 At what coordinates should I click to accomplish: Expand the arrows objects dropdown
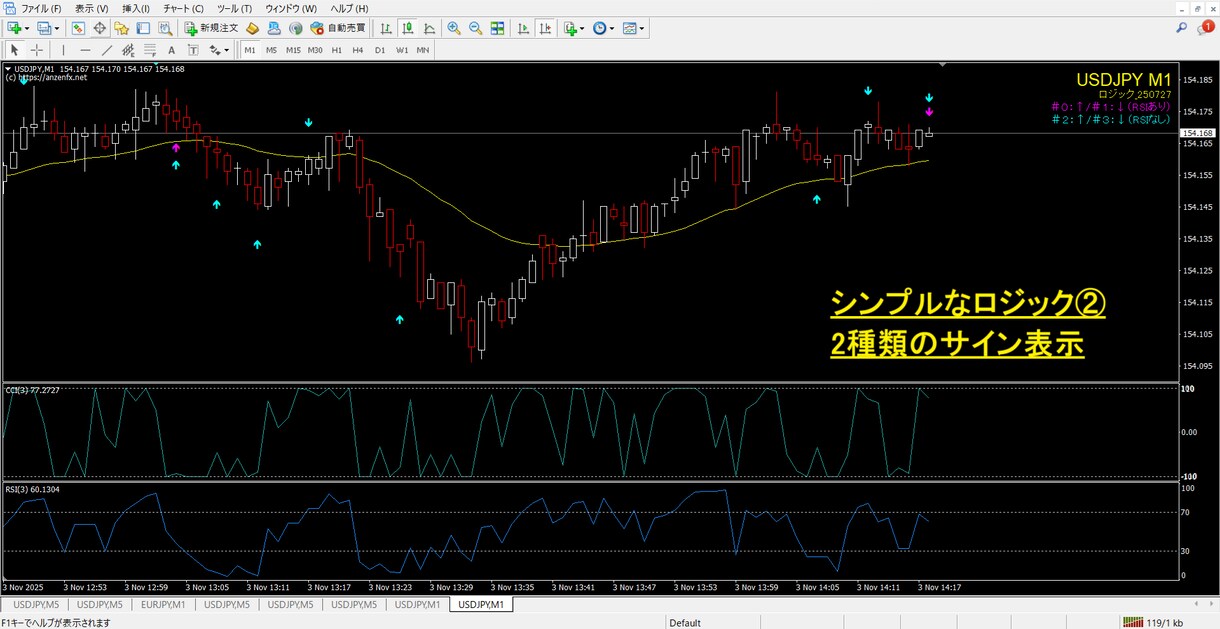pos(228,50)
